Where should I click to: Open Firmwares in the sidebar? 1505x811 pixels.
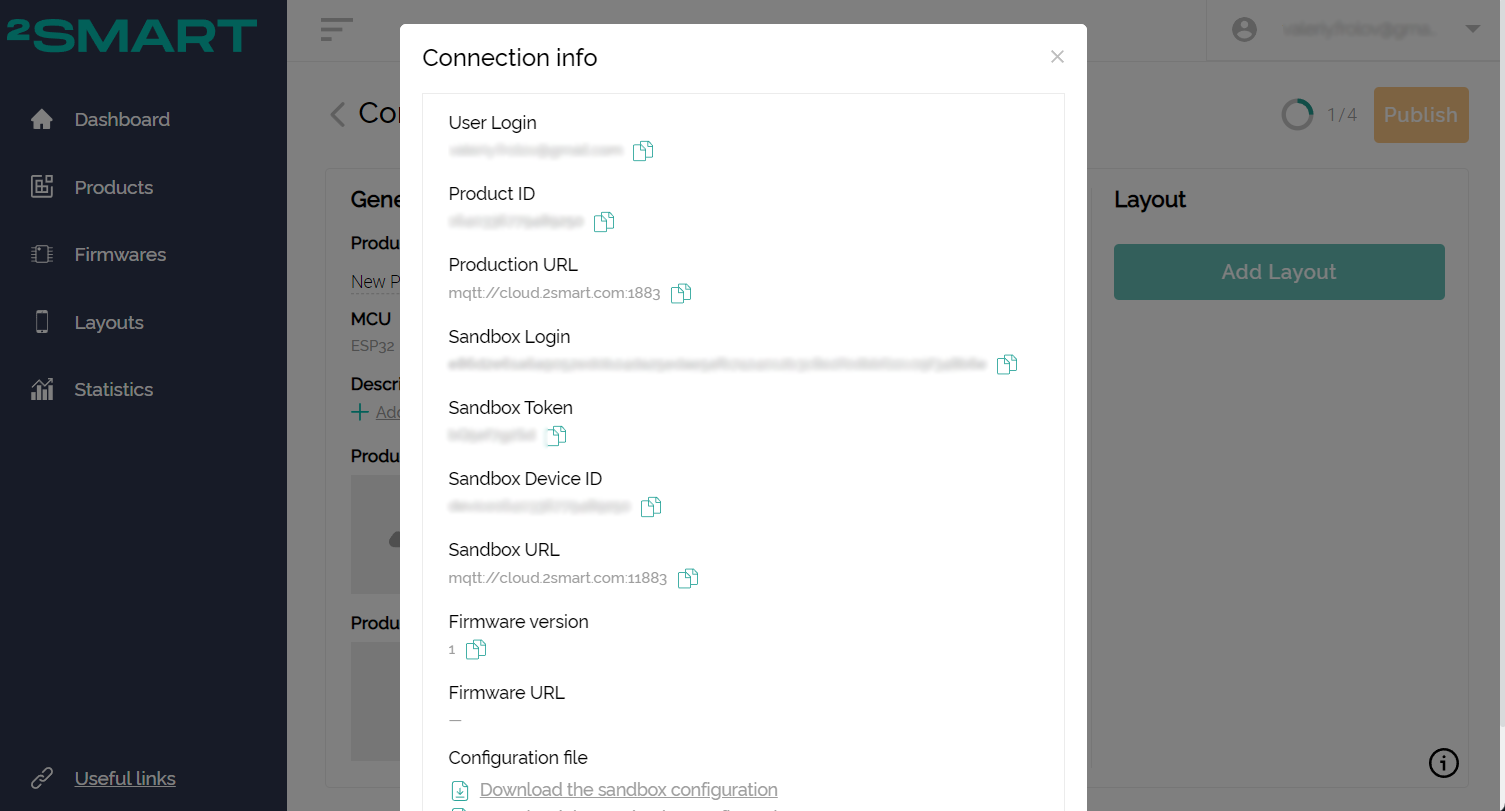click(x=120, y=254)
